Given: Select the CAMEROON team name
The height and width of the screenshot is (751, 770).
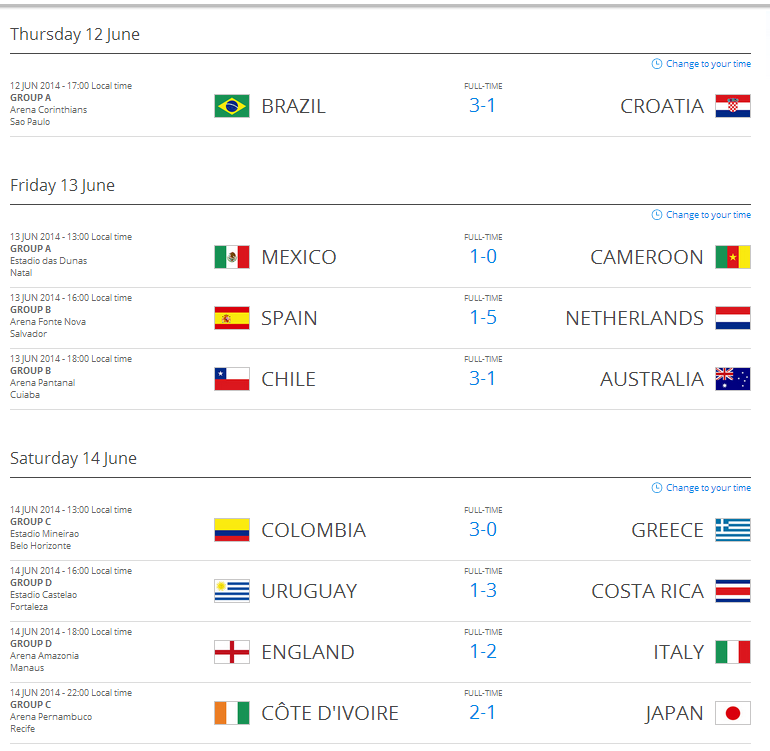Looking at the screenshot, I should [647, 257].
